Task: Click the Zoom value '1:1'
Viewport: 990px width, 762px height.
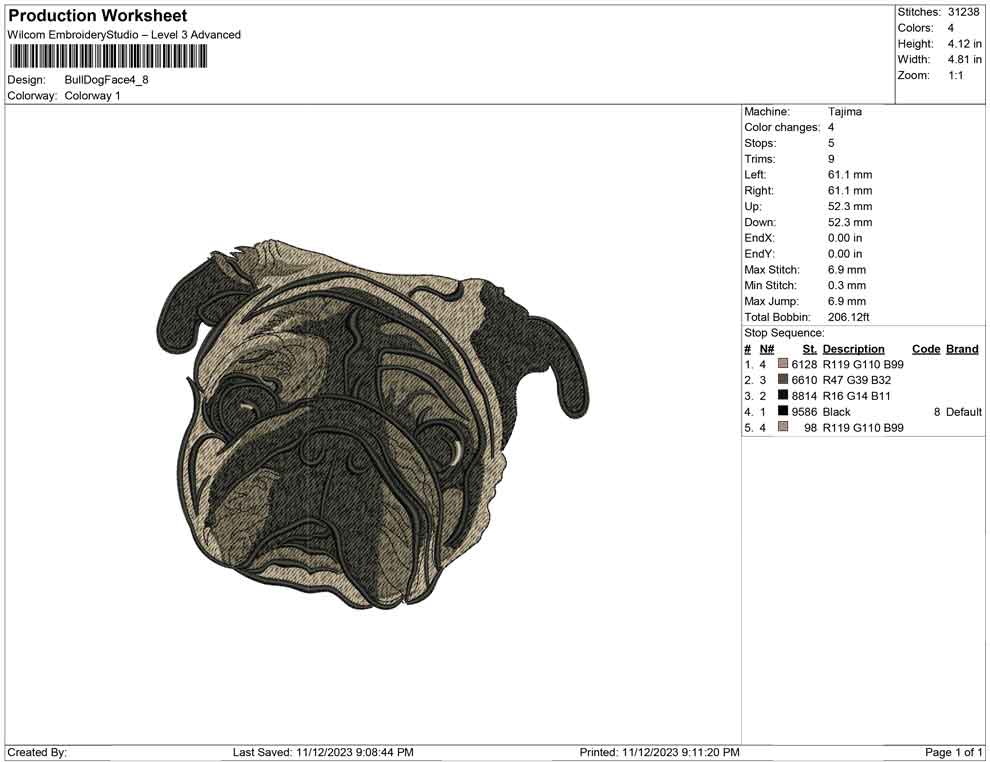Action: [956, 75]
